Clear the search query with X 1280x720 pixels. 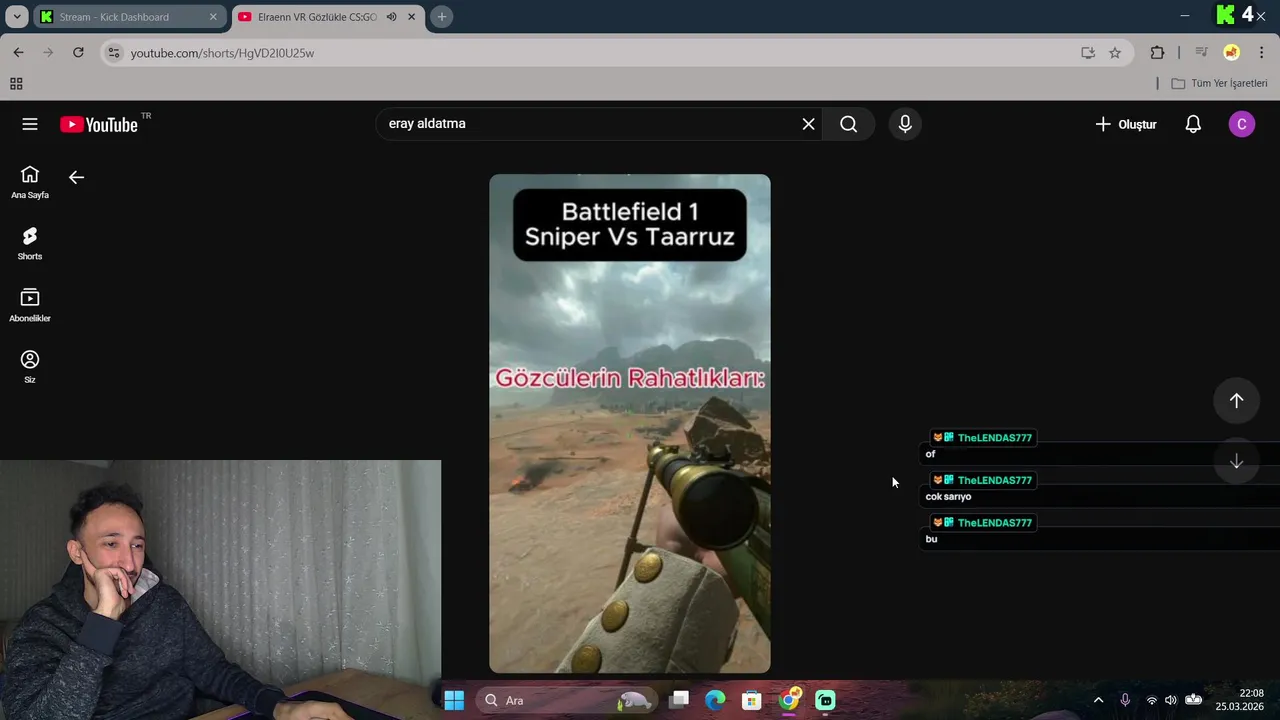[808, 124]
